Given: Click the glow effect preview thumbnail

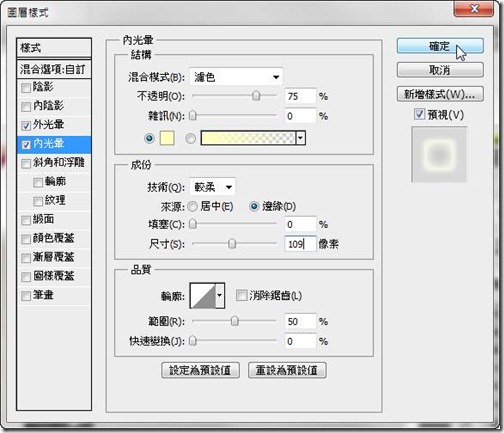Looking at the screenshot, I should coord(439,154).
